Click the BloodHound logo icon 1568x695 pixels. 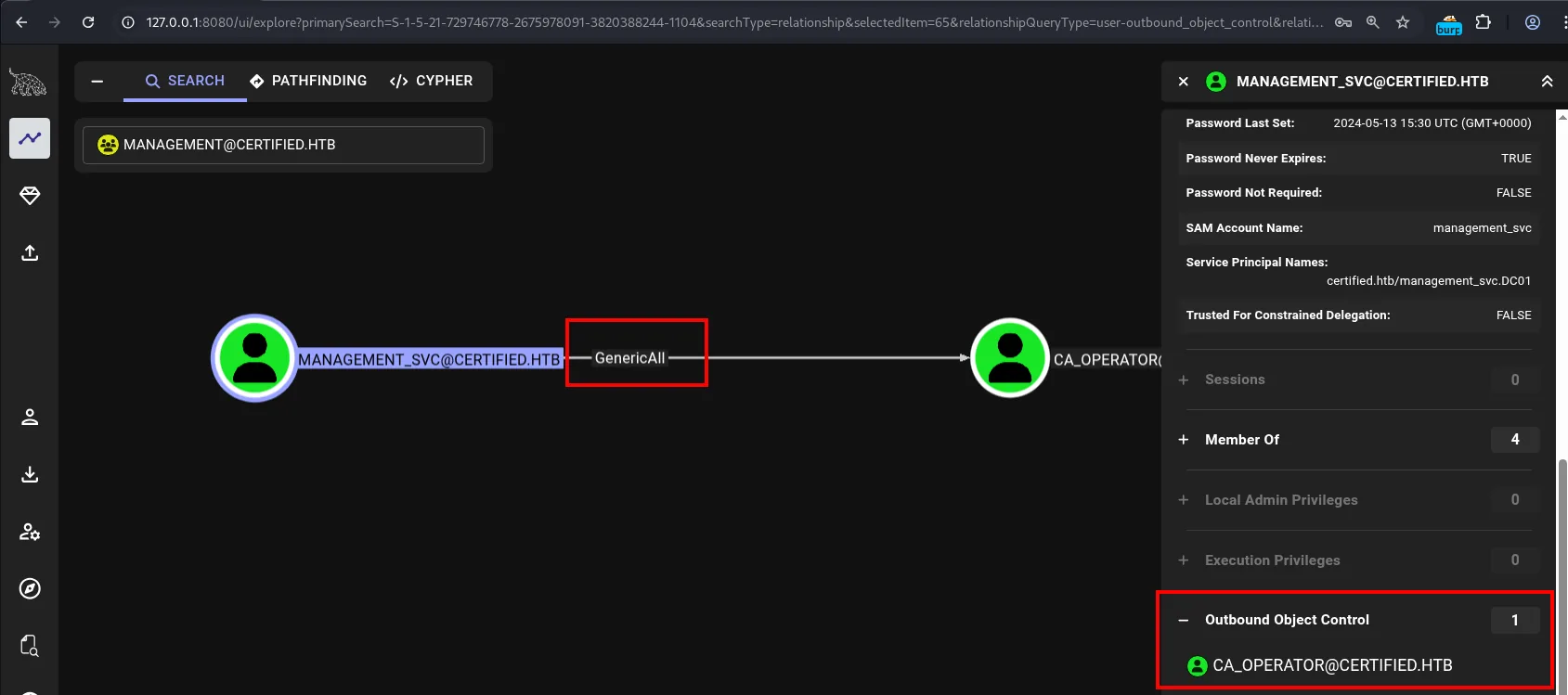[29, 83]
